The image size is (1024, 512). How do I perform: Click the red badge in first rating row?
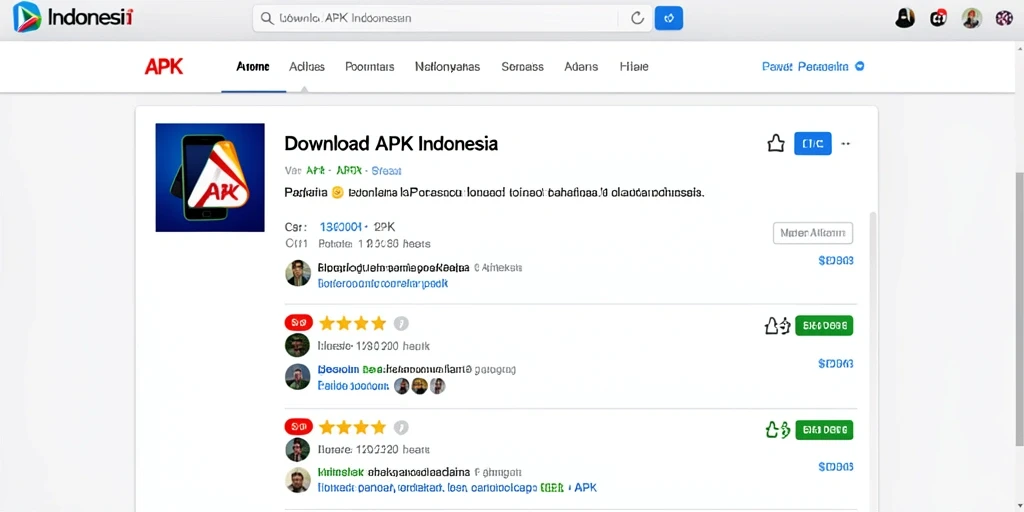tap(299, 323)
